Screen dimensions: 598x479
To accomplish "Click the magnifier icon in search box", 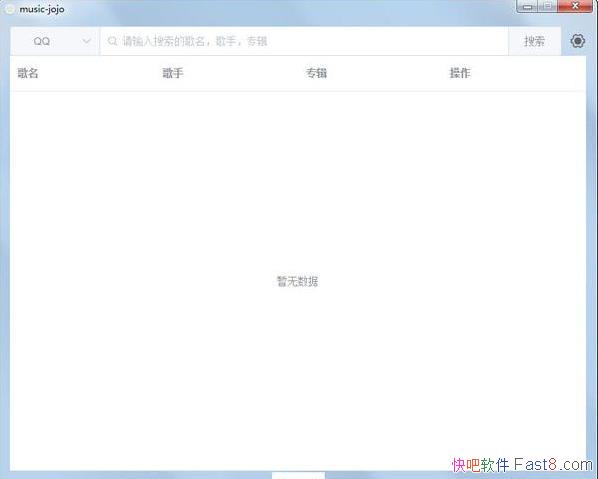I will [x=112, y=41].
